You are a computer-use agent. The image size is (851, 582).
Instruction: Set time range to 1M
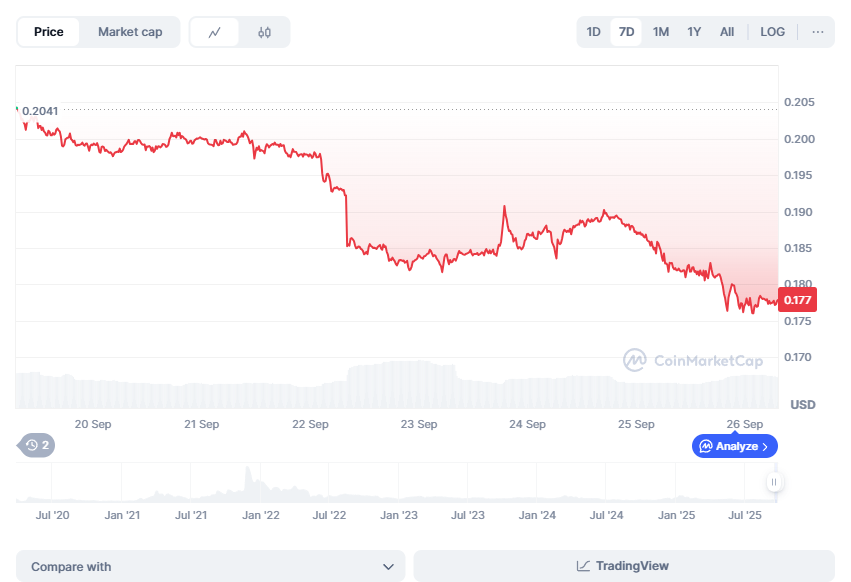tap(661, 32)
